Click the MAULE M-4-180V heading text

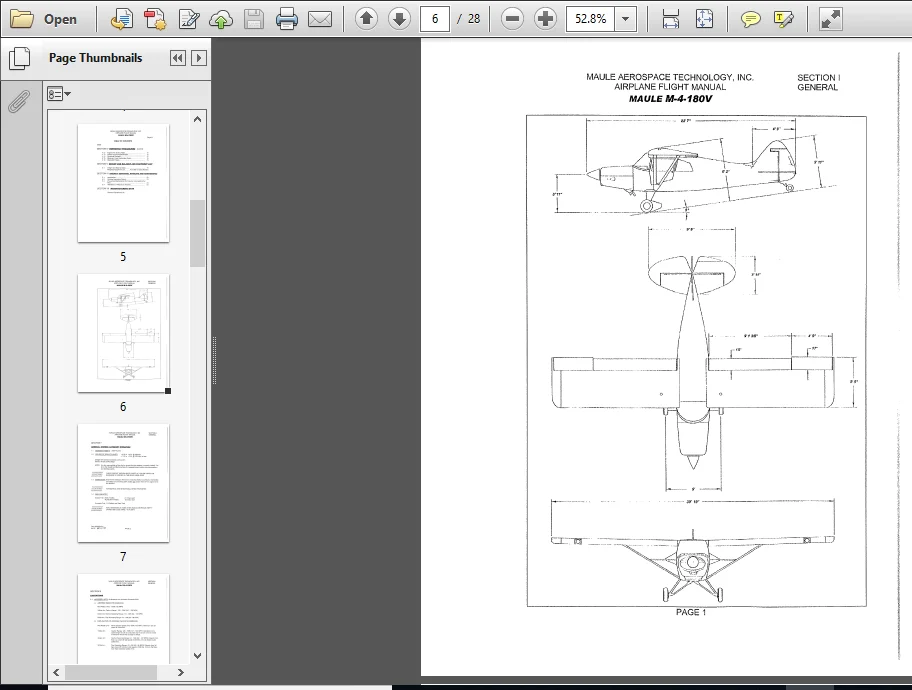tap(670, 99)
